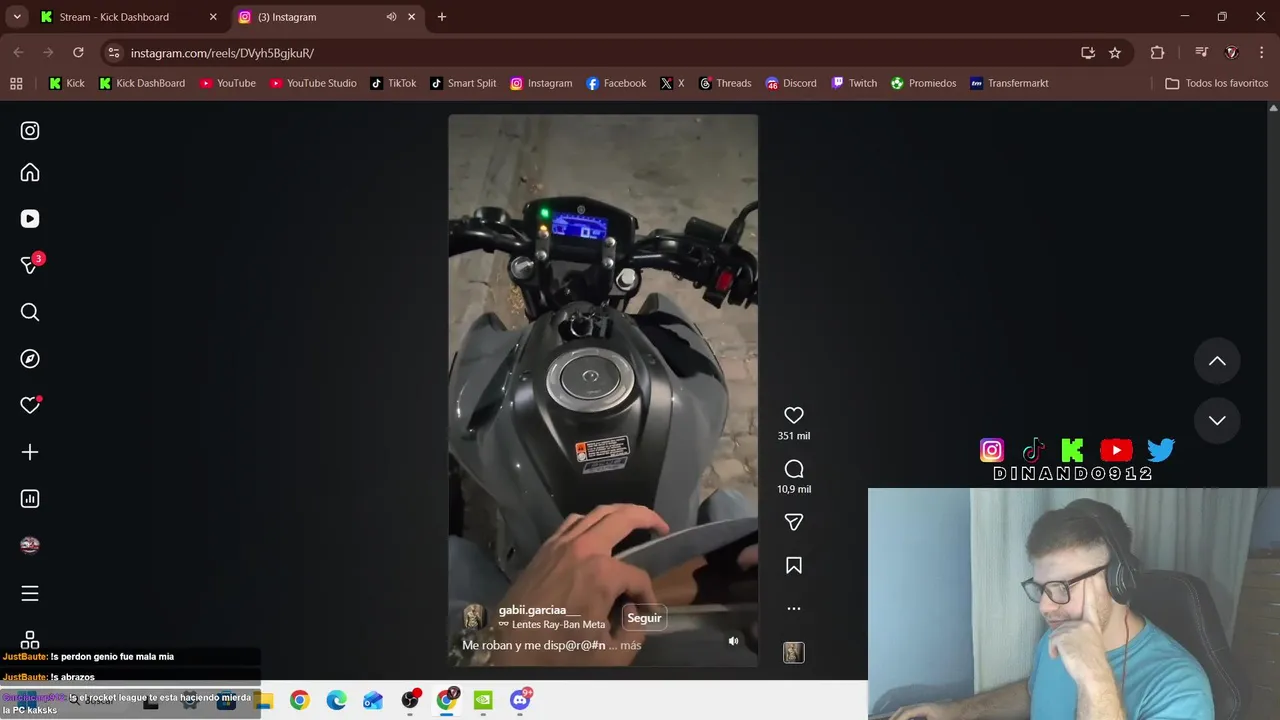This screenshot has width=1280, height=720.
Task: Open the tab search dropdown arrow
Action: pos(17,17)
